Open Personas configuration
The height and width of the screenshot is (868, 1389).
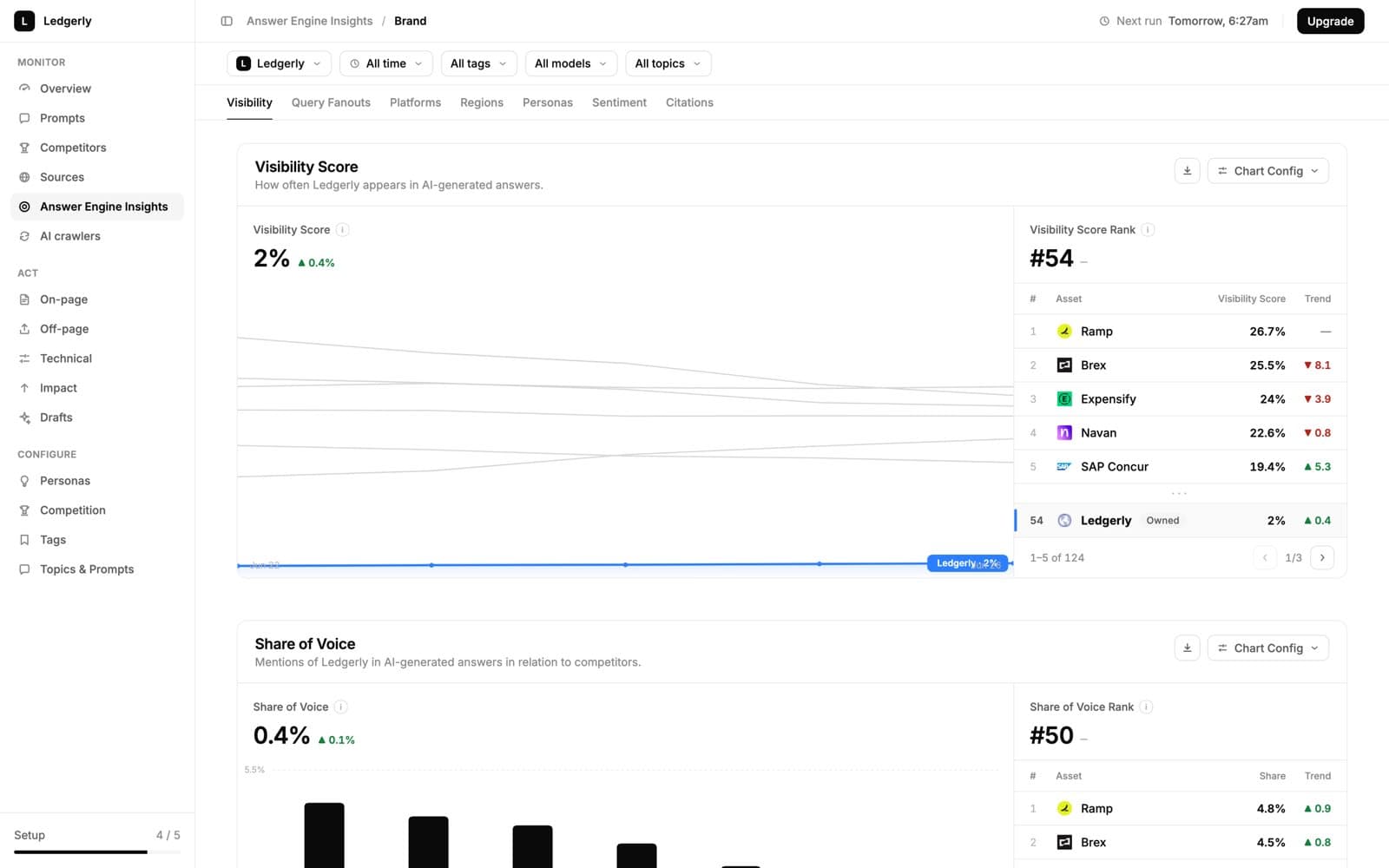click(x=96, y=481)
